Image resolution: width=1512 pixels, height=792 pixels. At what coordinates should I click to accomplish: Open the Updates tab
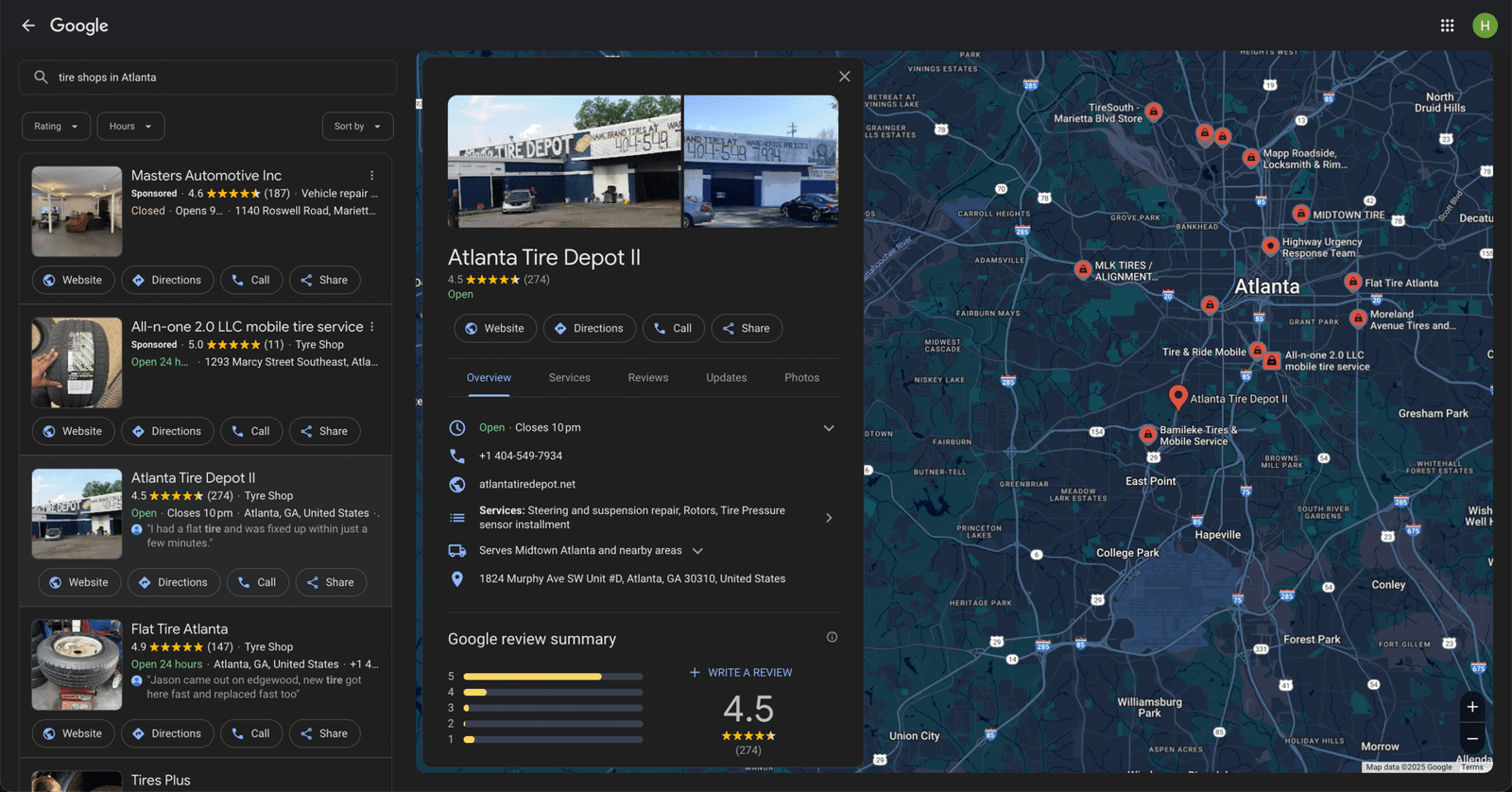[727, 377]
